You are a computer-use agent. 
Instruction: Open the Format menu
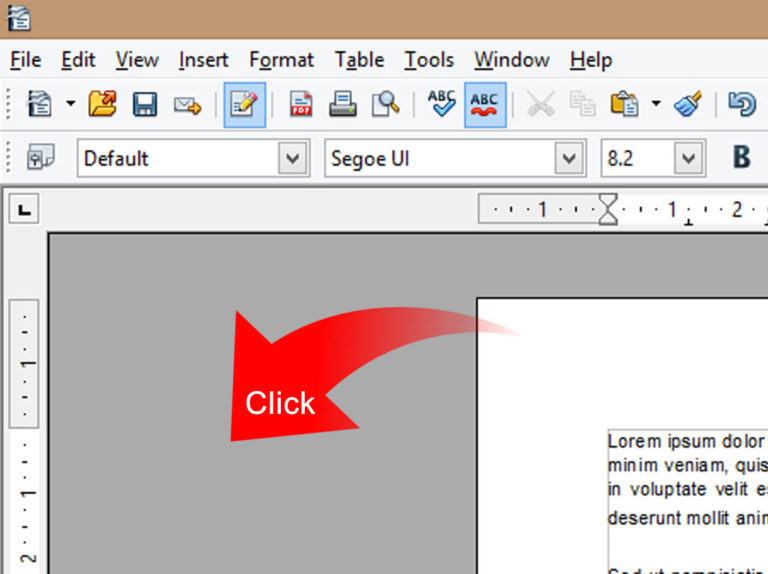click(x=282, y=60)
